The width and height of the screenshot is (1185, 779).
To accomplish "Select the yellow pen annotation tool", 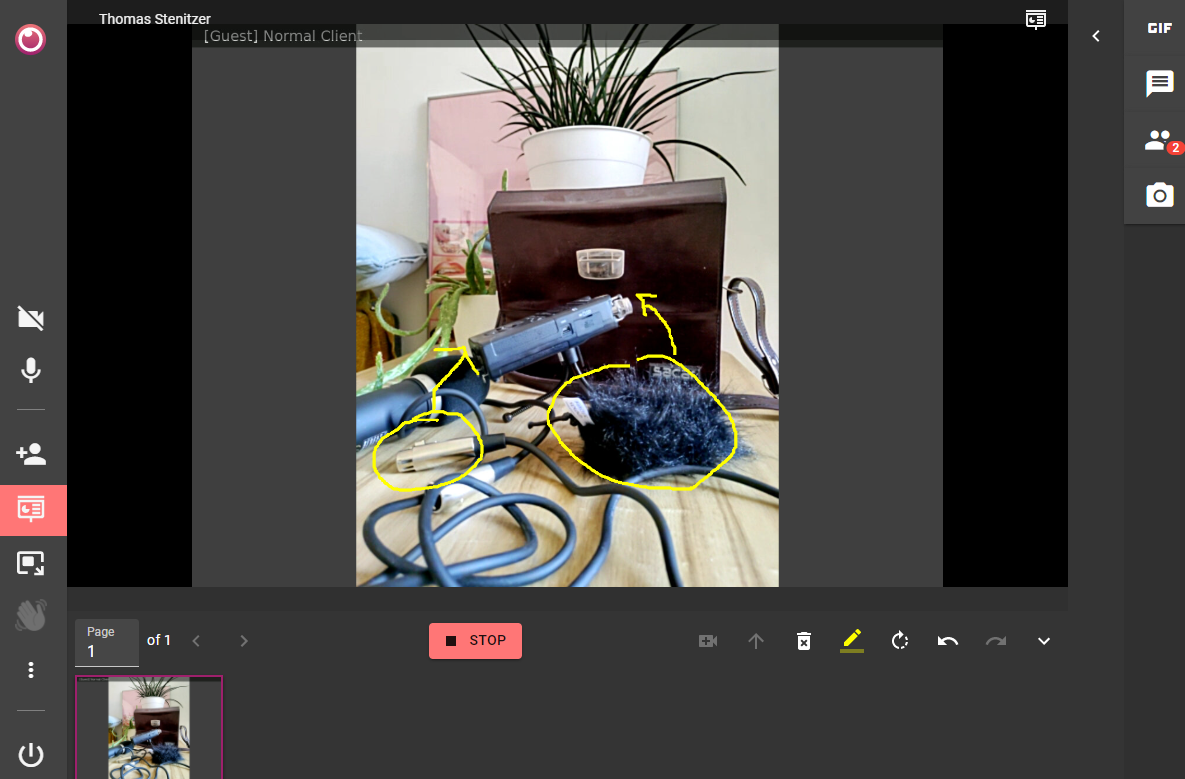I will tap(852, 641).
